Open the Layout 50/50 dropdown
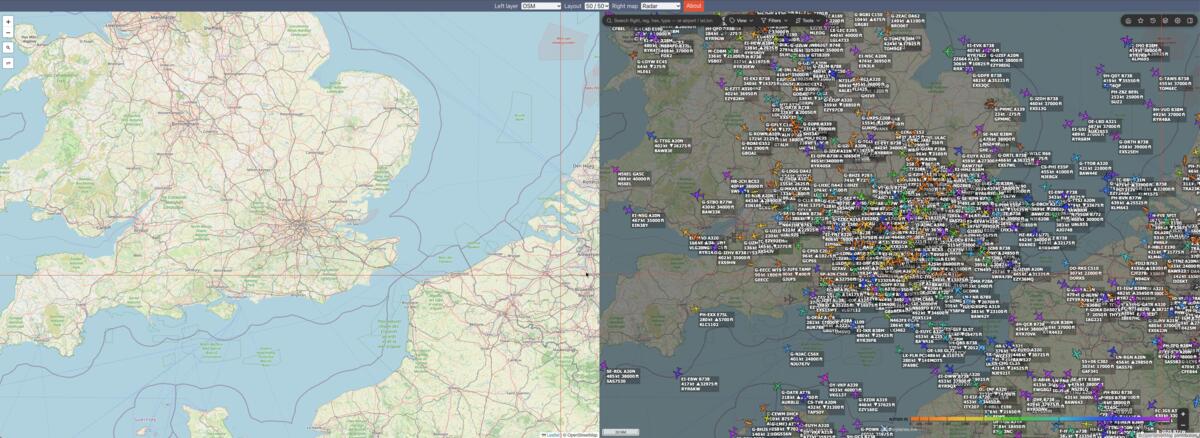Screen dimensions: 1200x438 (x=597, y=5)
